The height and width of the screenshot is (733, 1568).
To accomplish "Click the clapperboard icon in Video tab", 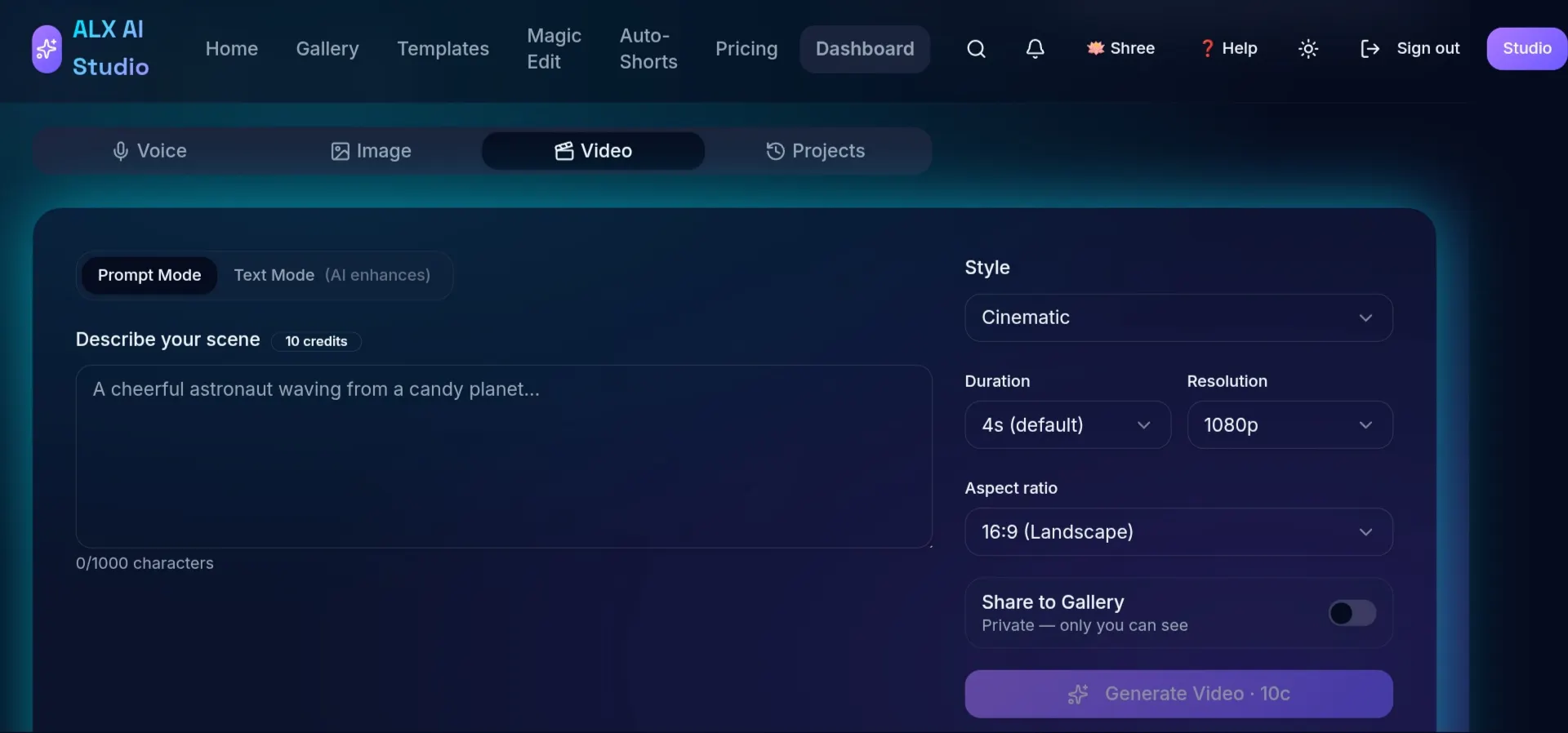I will pyautogui.click(x=564, y=151).
